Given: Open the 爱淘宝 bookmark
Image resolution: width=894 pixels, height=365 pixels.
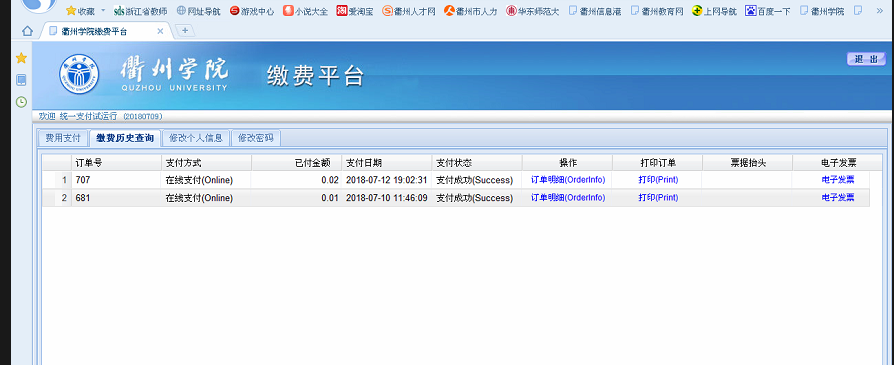Looking at the screenshot, I should pyautogui.click(x=355, y=11).
